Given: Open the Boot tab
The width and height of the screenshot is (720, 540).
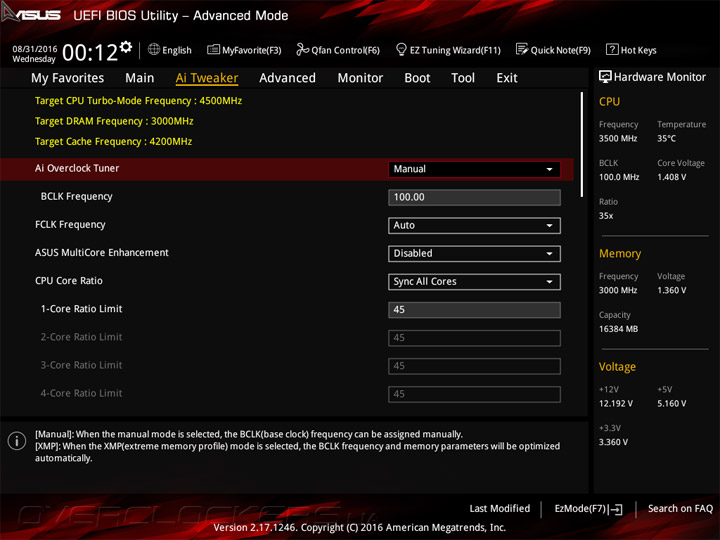Looking at the screenshot, I should click(x=417, y=78).
